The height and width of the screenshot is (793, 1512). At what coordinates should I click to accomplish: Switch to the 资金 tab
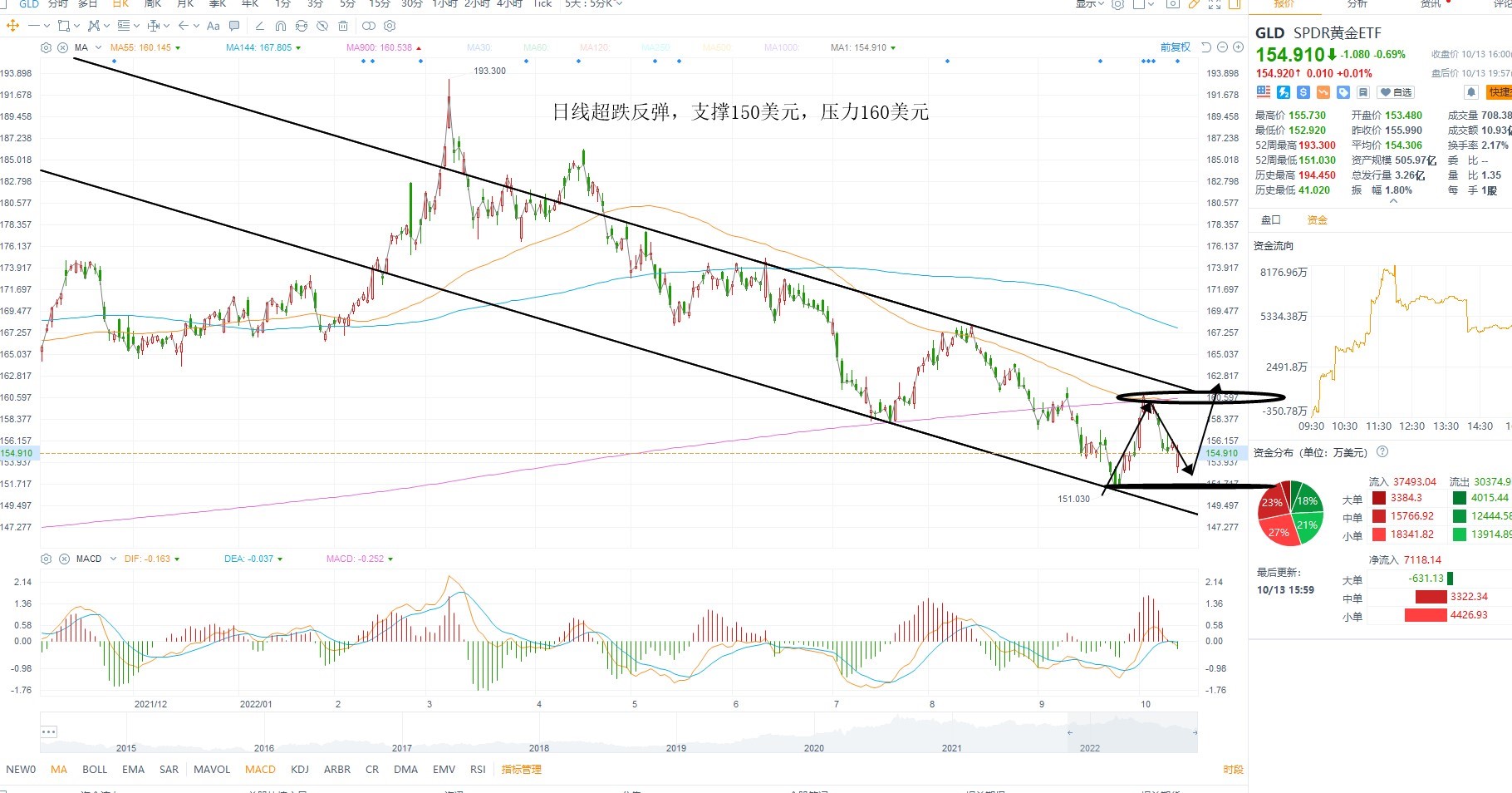[1318, 220]
